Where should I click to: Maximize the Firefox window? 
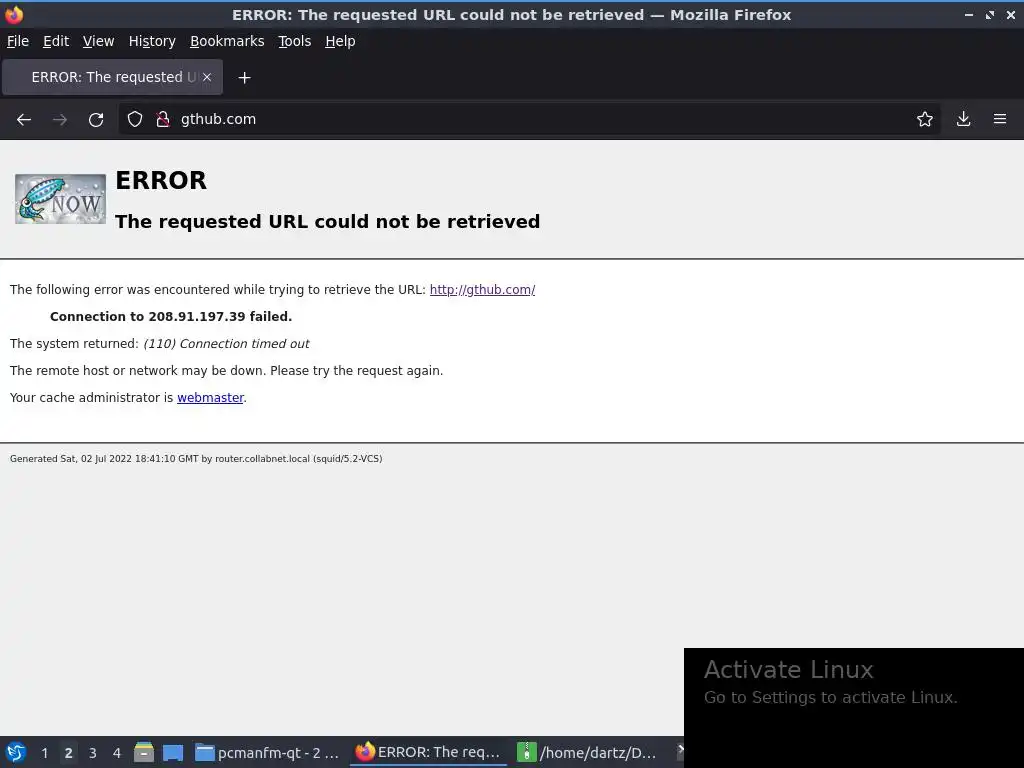pyautogui.click(x=990, y=14)
